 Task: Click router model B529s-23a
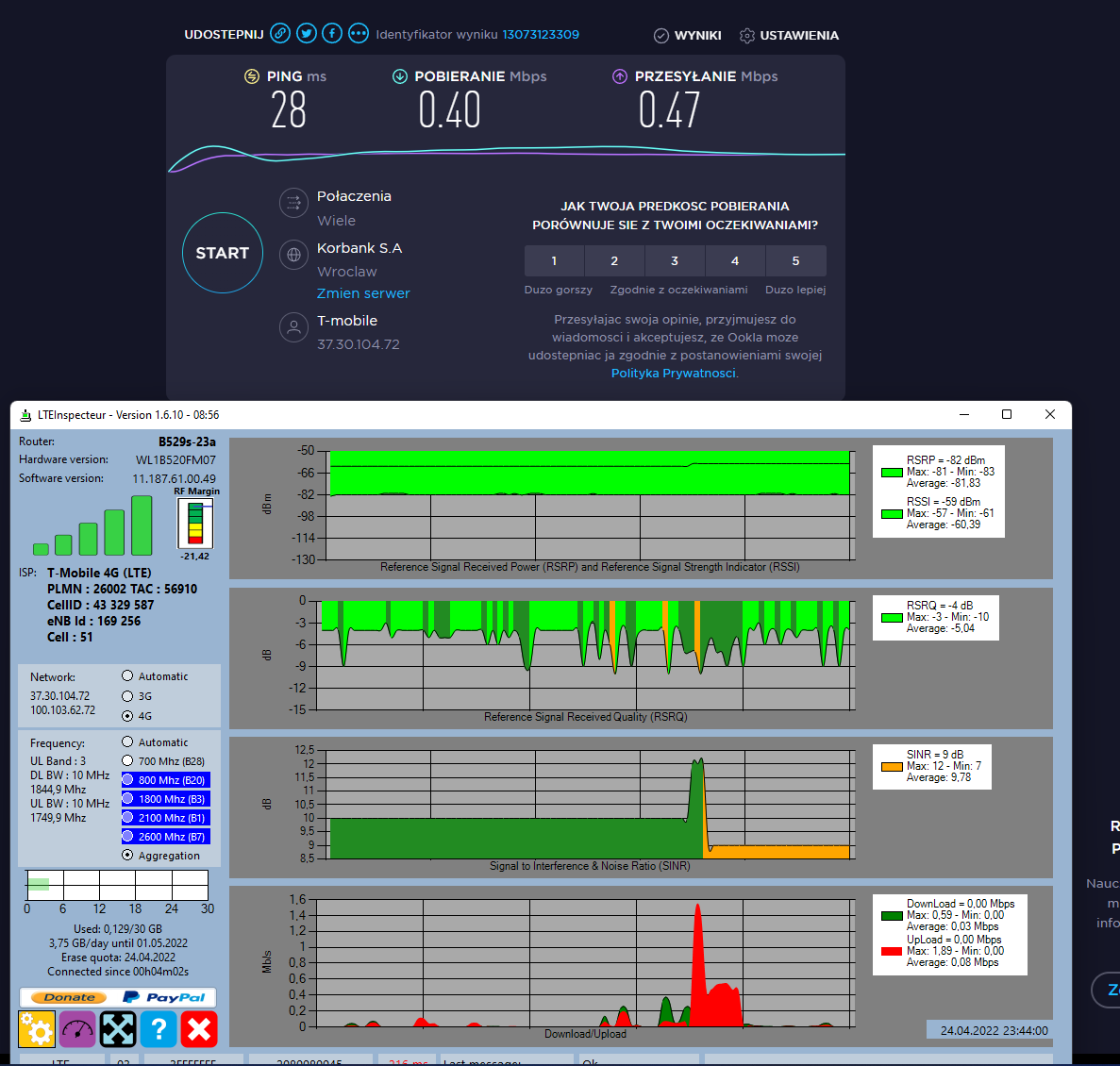point(187,441)
